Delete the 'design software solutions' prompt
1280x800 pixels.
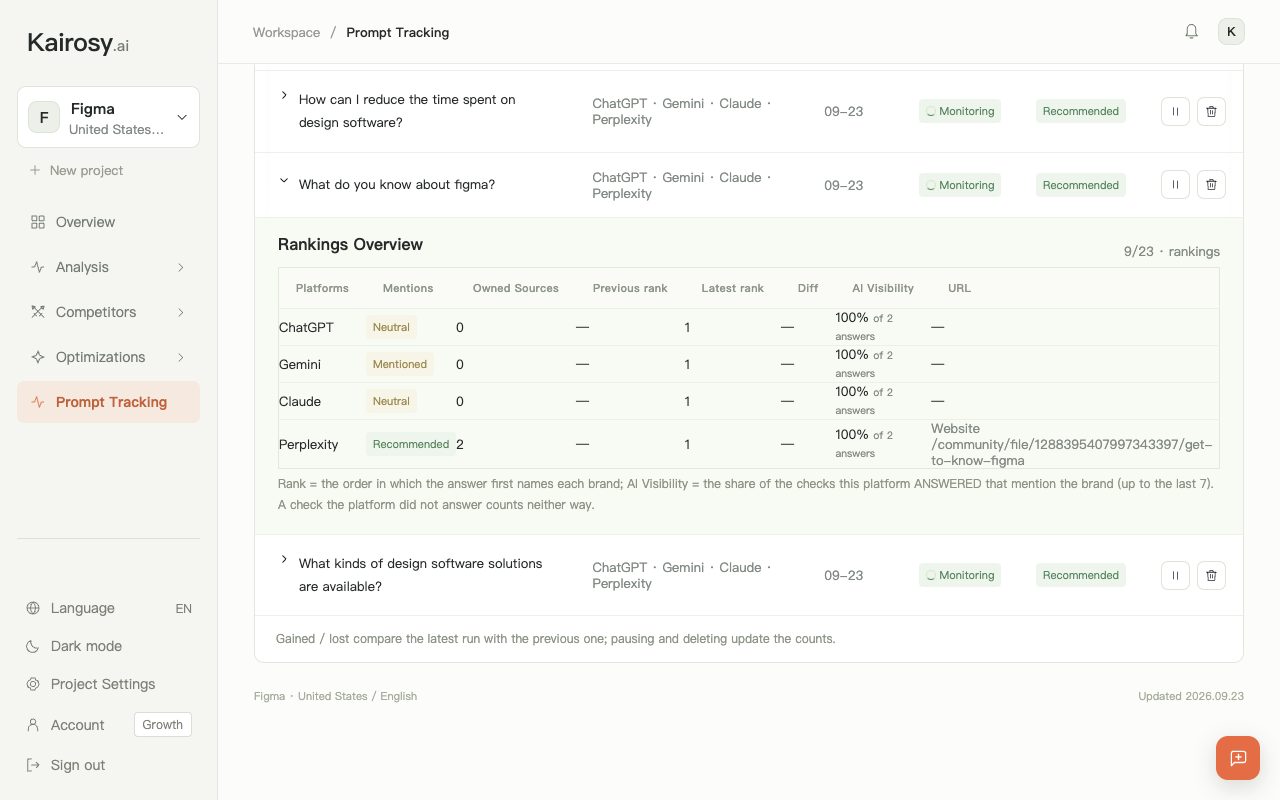(x=1211, y=575)
